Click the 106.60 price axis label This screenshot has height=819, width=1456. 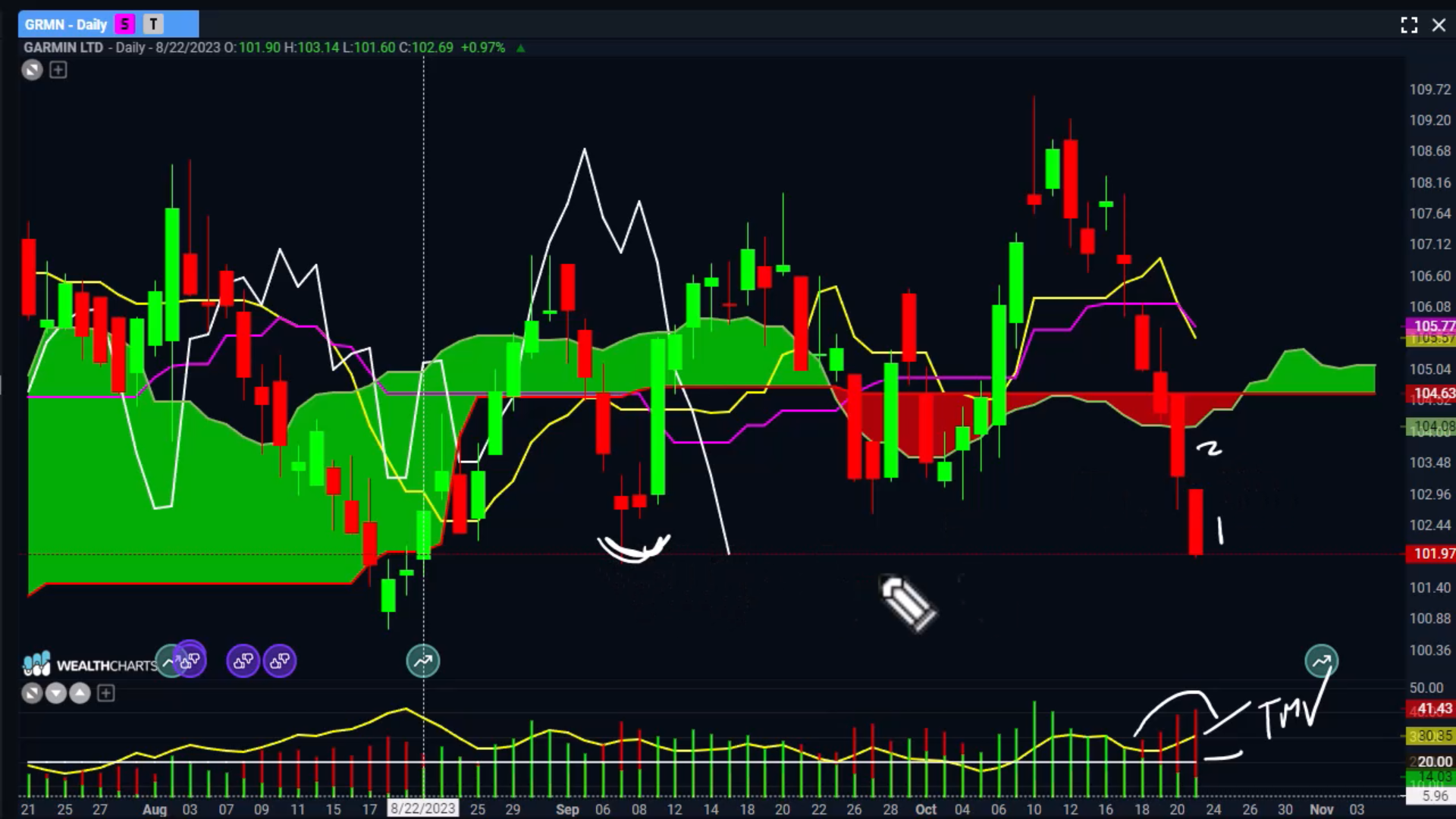point(1430,276)
